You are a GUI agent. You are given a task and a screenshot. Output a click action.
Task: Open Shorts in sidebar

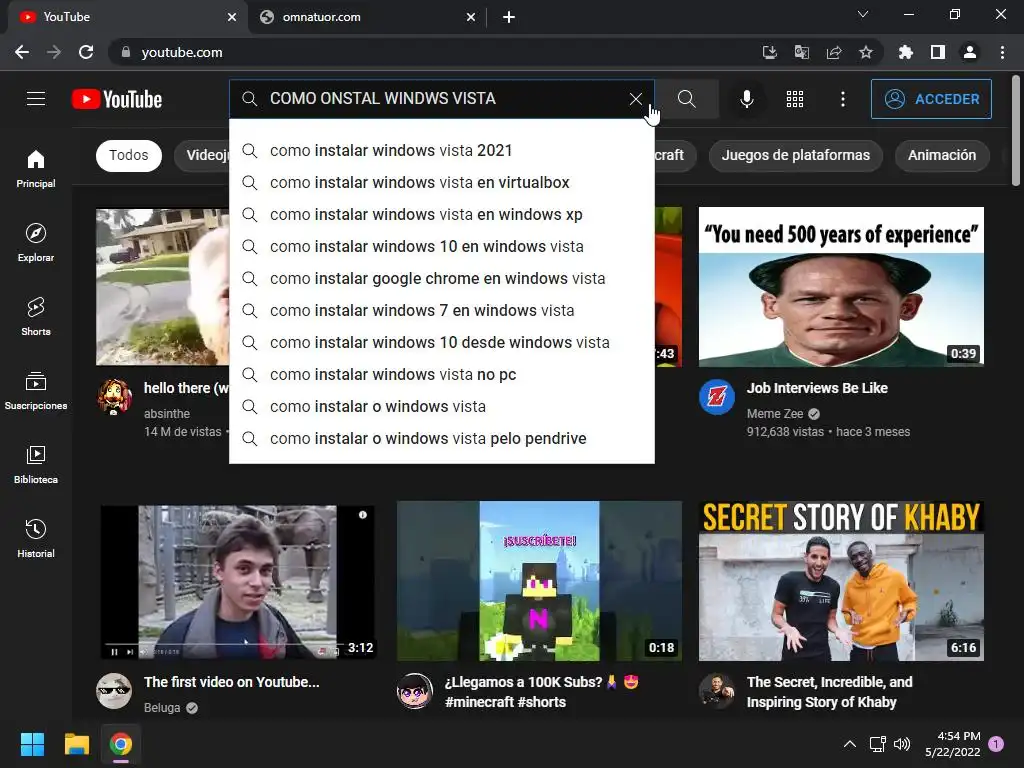coord(36,317)
